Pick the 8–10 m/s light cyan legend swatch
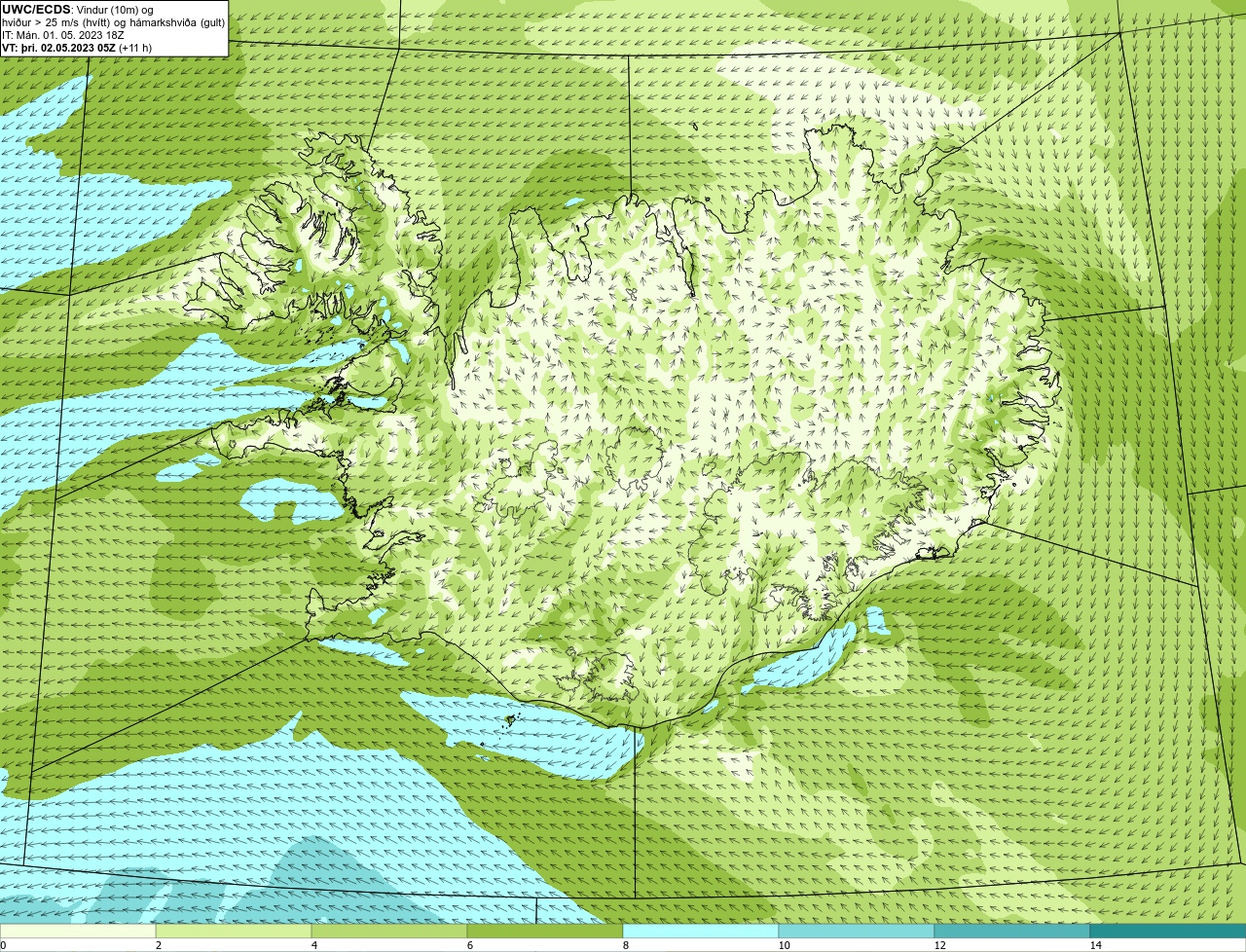 tap(701, 931)
